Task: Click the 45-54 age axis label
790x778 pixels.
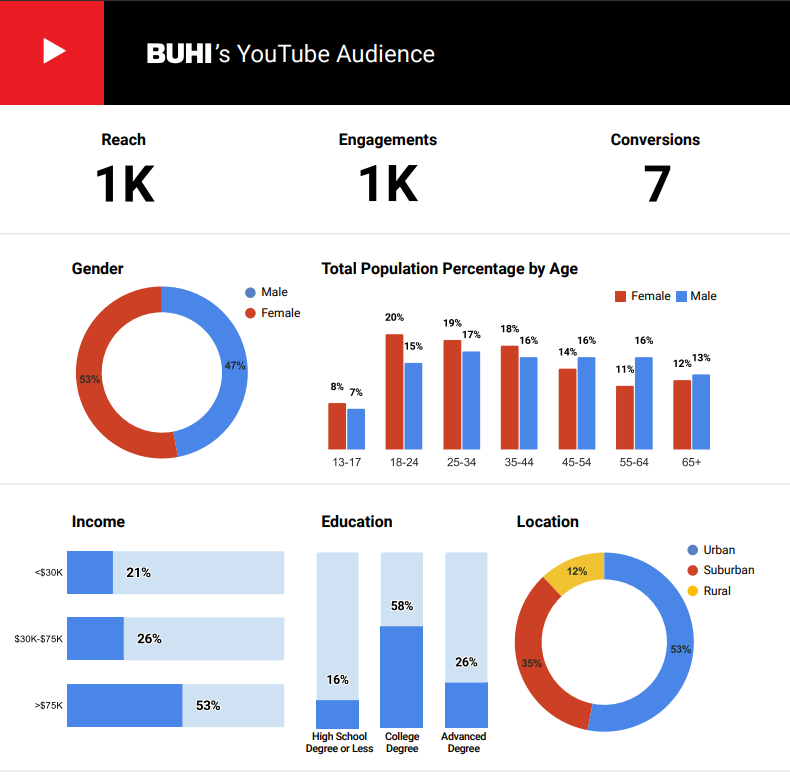Action: (576, 462)
